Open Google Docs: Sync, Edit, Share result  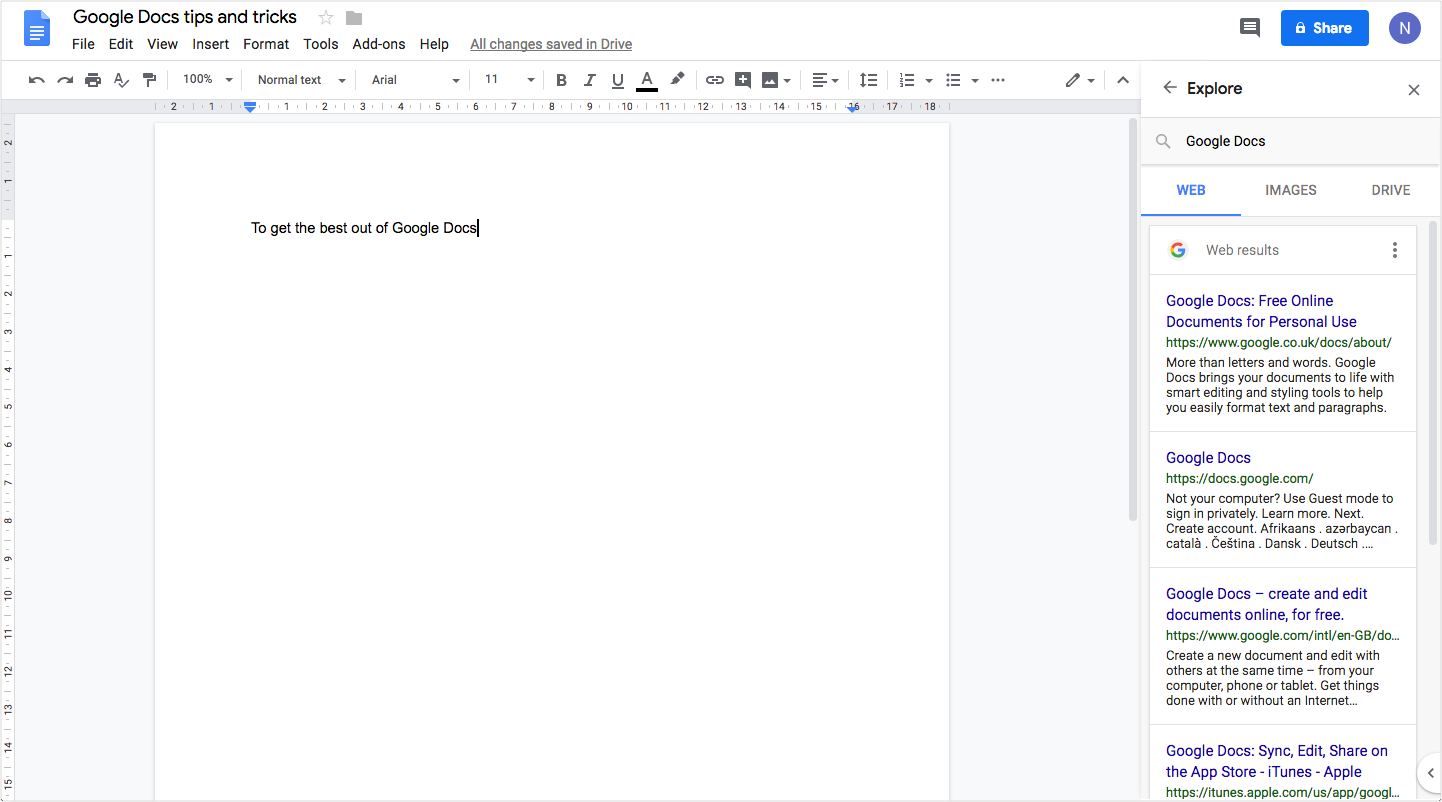pyautogui.click(x=1277, y=761)
